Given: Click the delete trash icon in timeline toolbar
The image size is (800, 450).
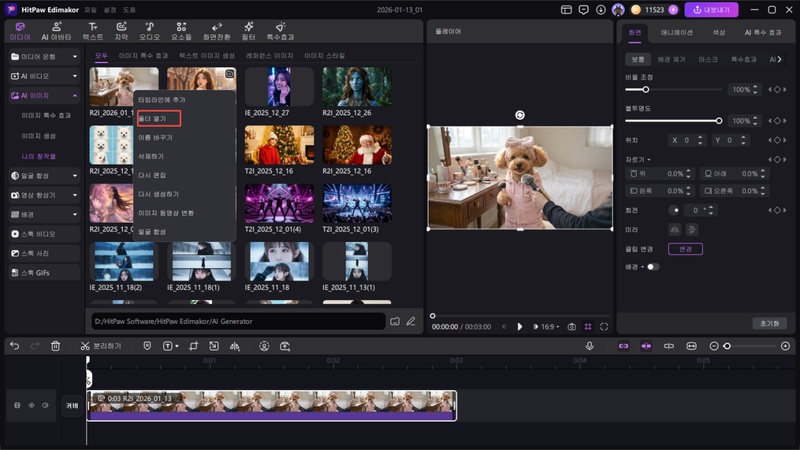Looking at the screenshot, I should coord(56,346).
